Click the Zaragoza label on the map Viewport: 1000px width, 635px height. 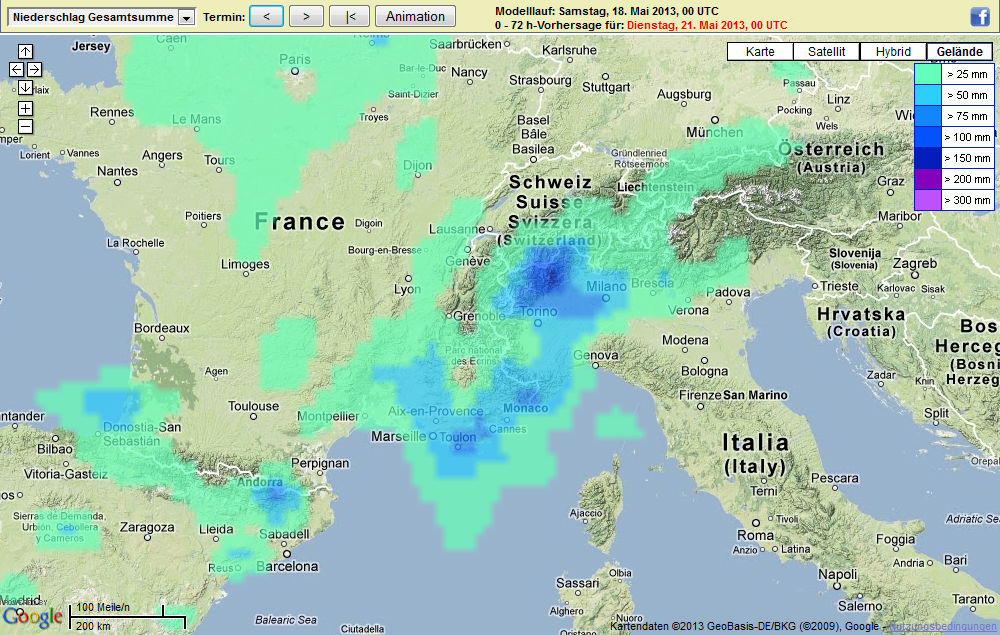click(x=147, y=527)
